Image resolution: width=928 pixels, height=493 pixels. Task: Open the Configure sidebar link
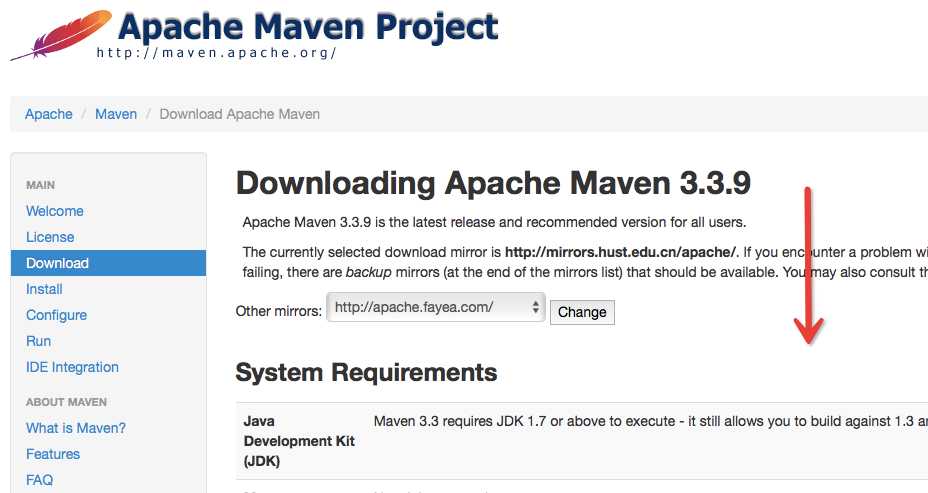click(x=56, y=315)
